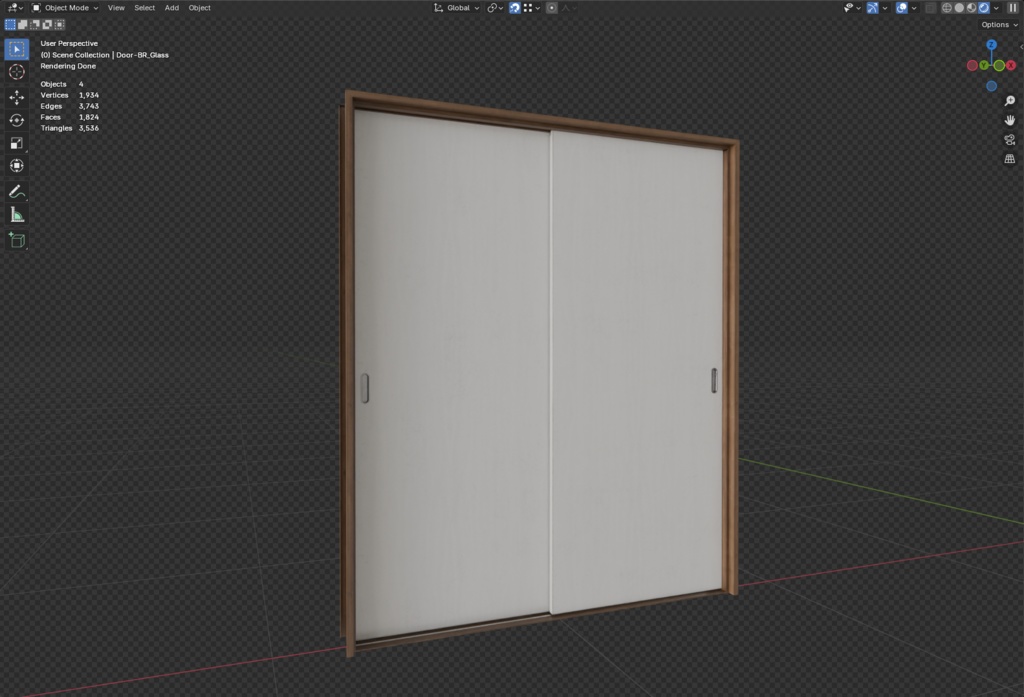Open the gizmos options dropdown arrow
This screenshot has width=1024, height=697.
tap(885, 8)
